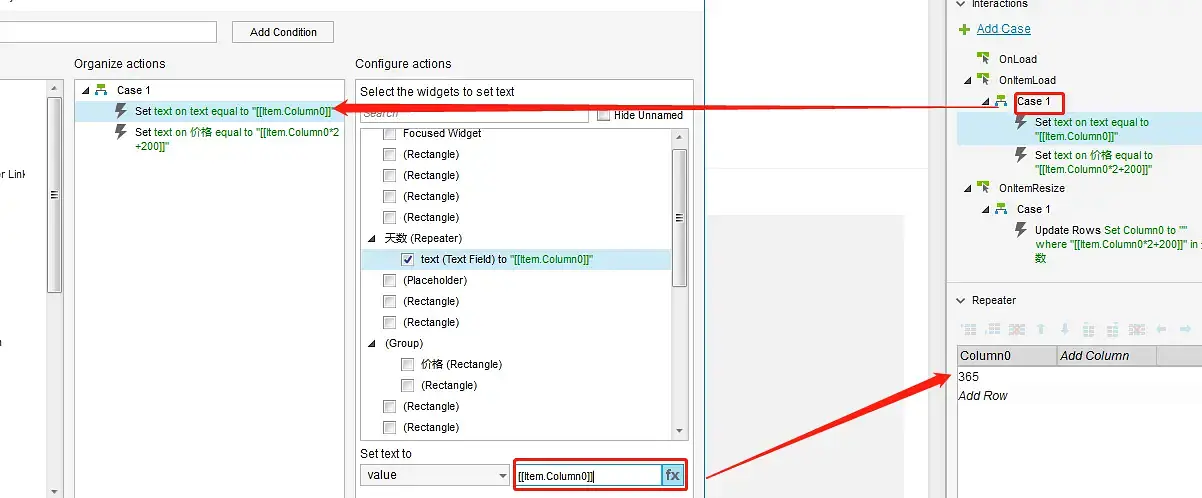Click the Add Case link
Screen dimensions: 1202x498
point(1003,29)
